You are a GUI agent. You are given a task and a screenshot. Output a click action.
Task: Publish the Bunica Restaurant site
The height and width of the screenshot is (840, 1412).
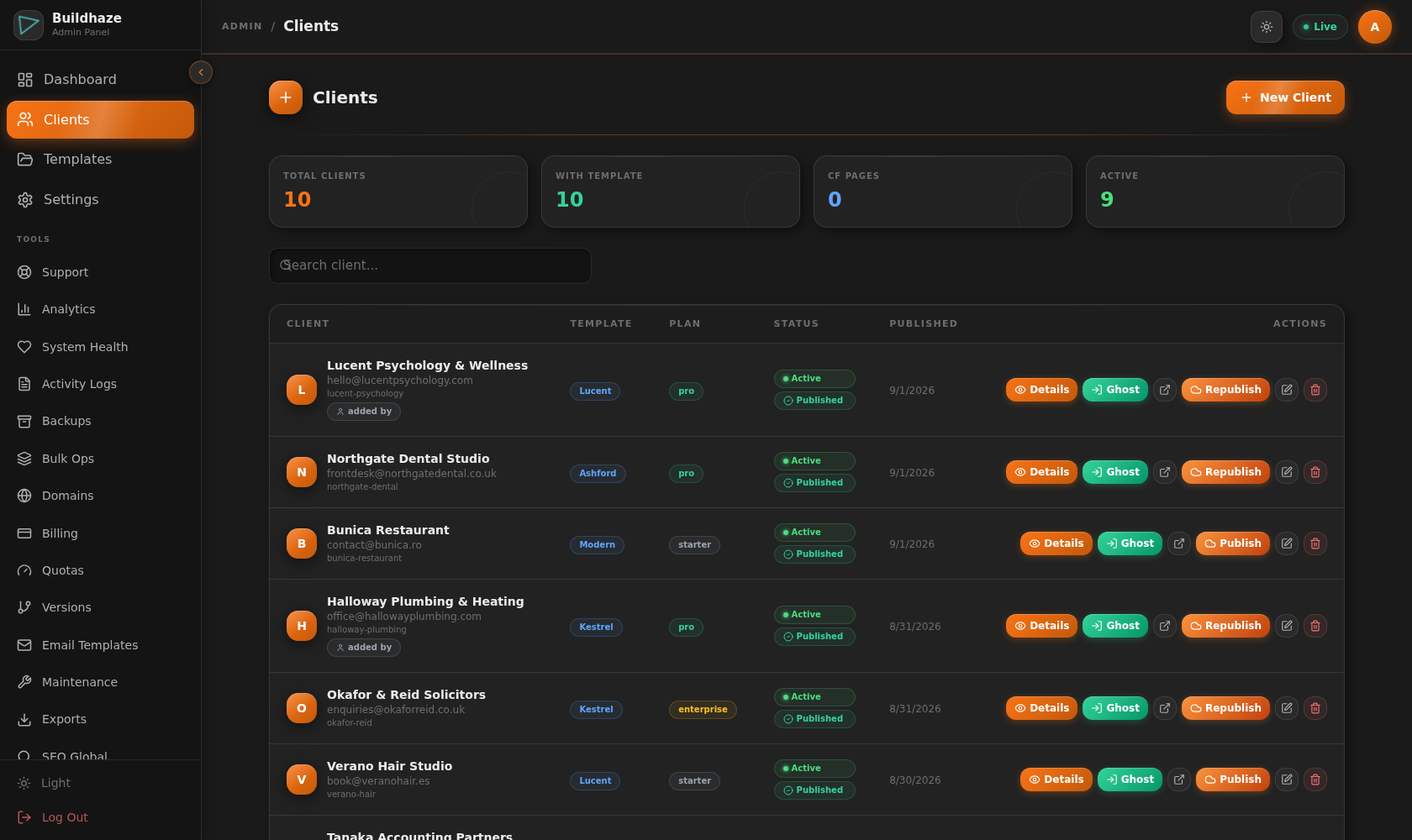[x=1233, y=543]
